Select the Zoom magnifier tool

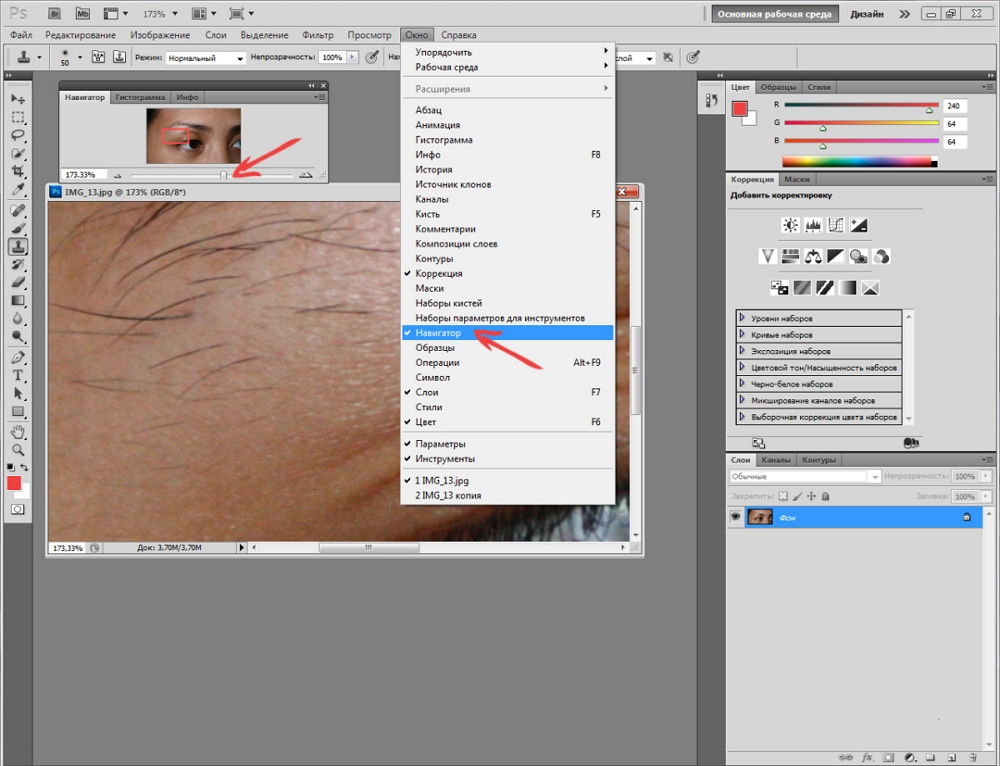[18, 450]
